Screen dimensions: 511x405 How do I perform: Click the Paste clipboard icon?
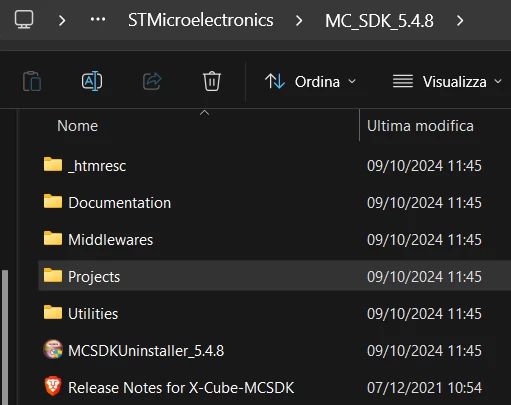point(32,81)
